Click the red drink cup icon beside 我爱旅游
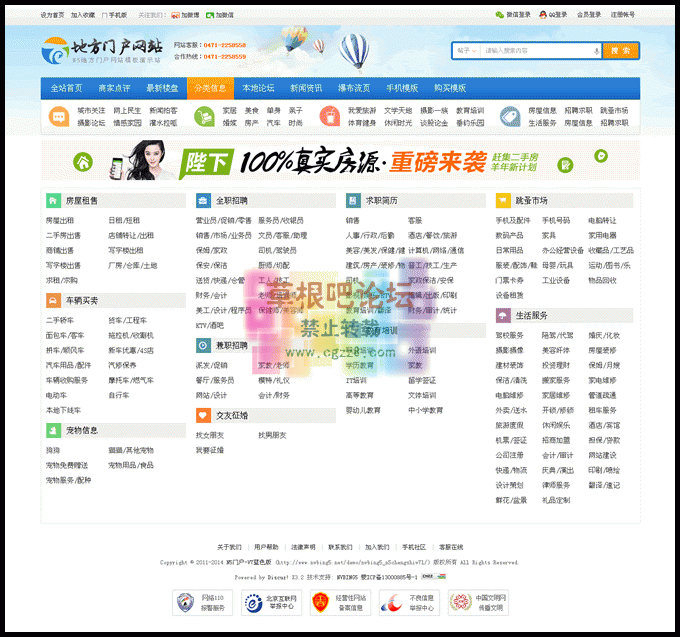Viewport: 680px width, 637px height. [x=330, y=117]
